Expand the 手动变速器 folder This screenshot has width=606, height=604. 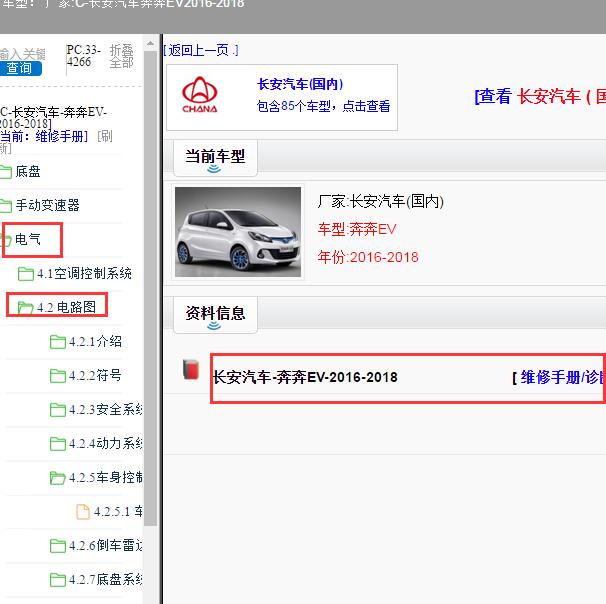click(48, 205)
